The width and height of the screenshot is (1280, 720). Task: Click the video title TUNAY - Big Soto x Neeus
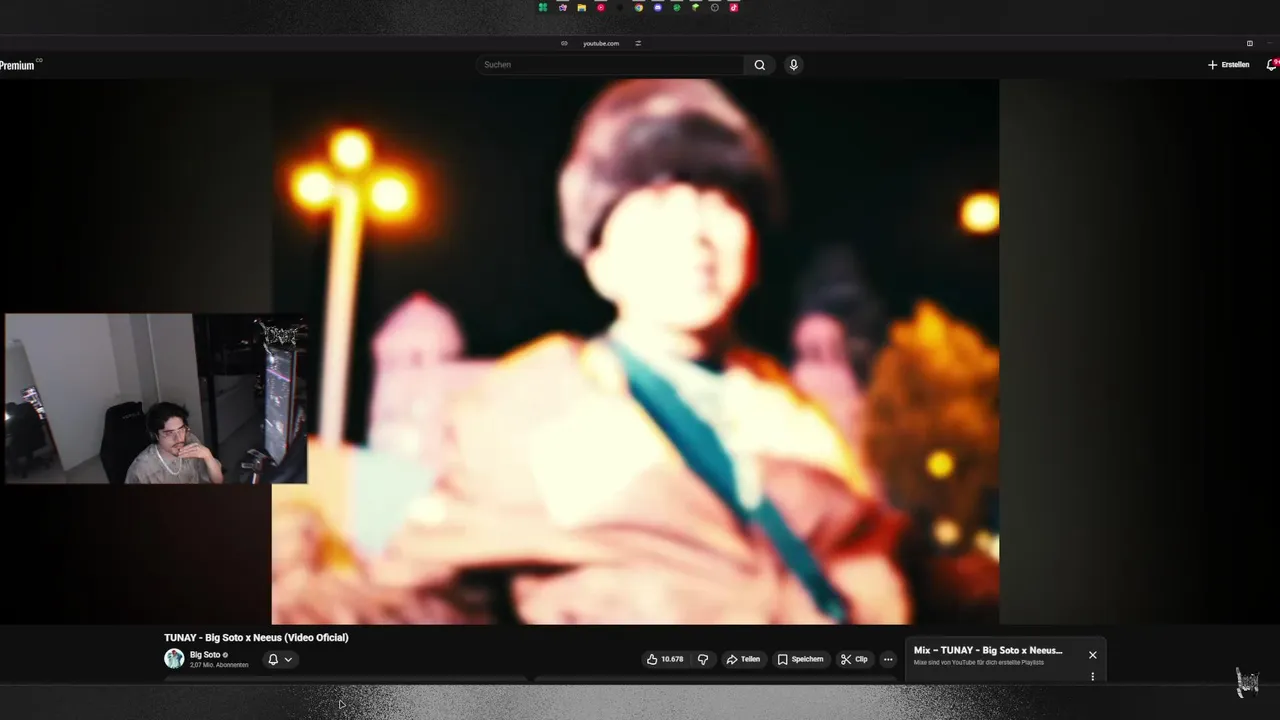[256, 637]
